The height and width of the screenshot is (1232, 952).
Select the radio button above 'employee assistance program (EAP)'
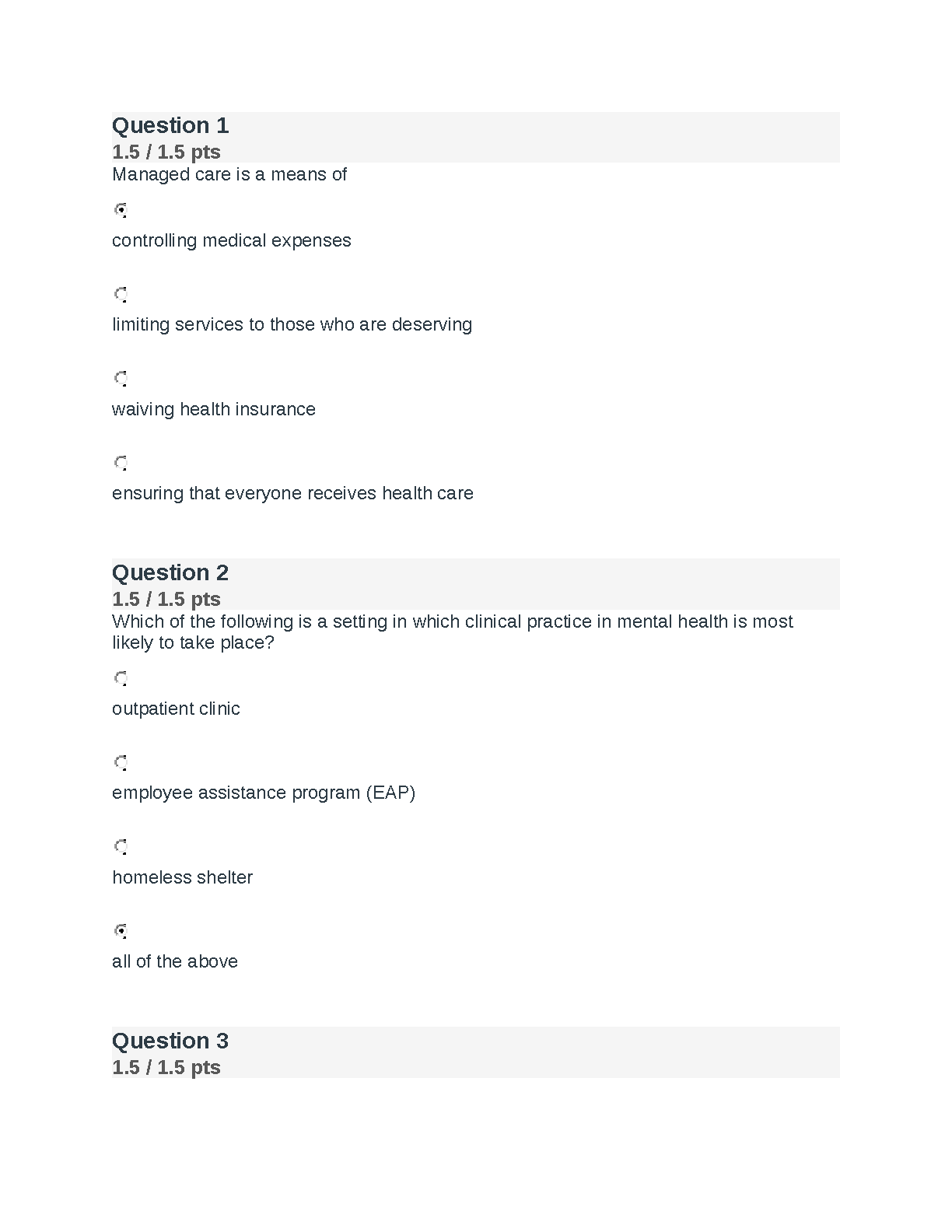121,762
